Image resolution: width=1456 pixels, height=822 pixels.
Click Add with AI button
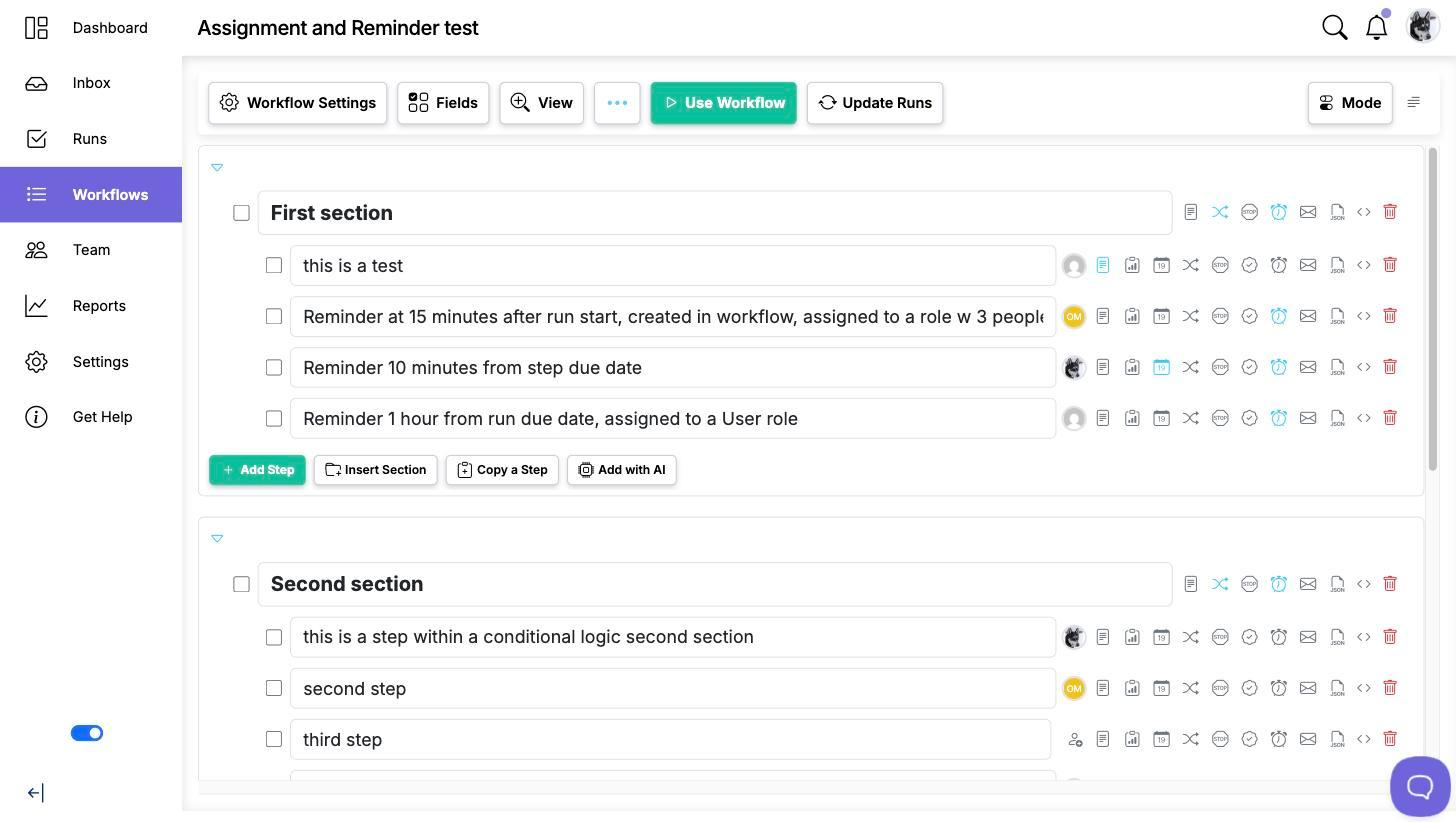tap(622, 470)
